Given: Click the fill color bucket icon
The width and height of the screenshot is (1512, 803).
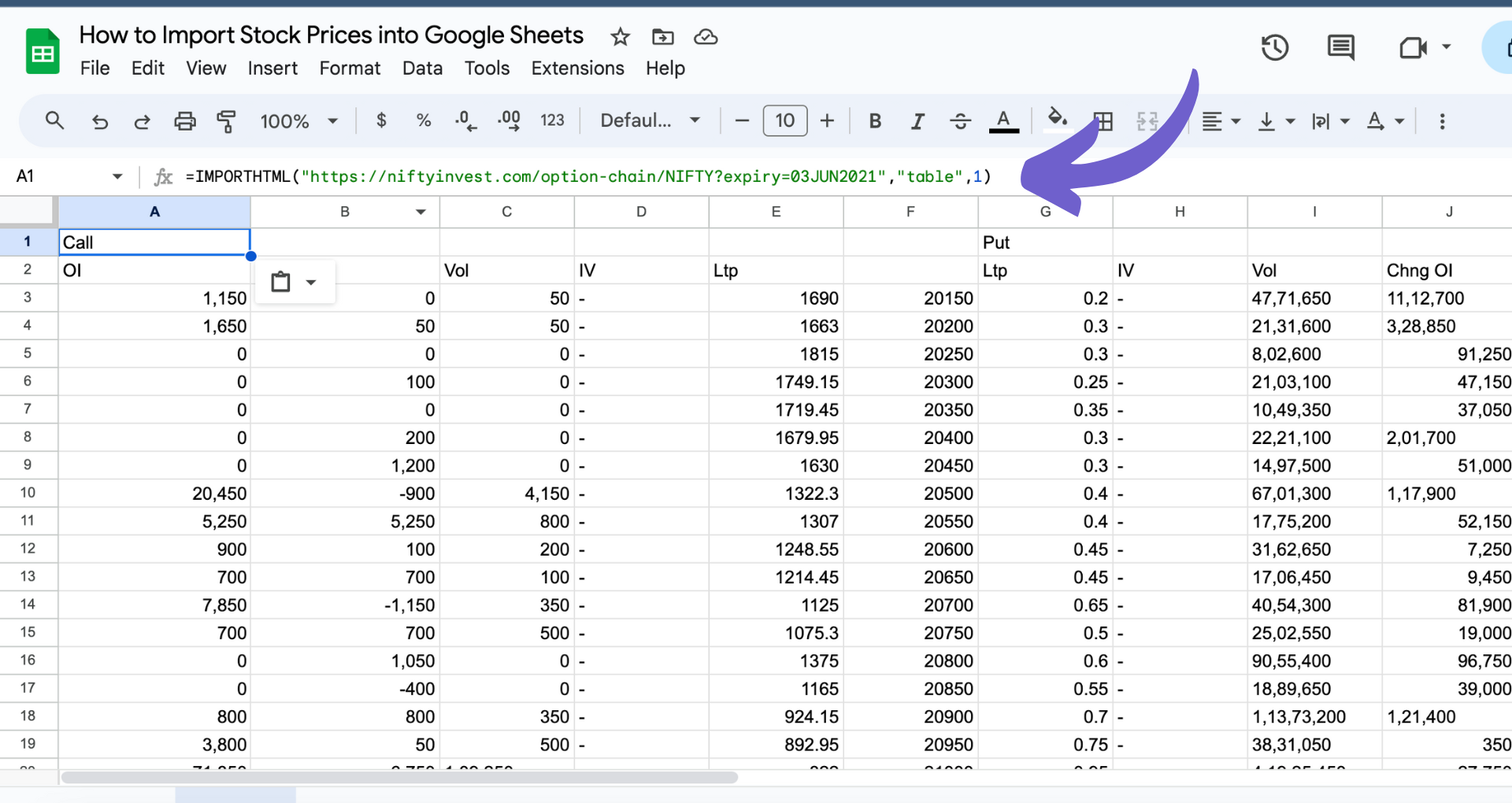Looking at the screenshot, I should [x=1057, y=120].
